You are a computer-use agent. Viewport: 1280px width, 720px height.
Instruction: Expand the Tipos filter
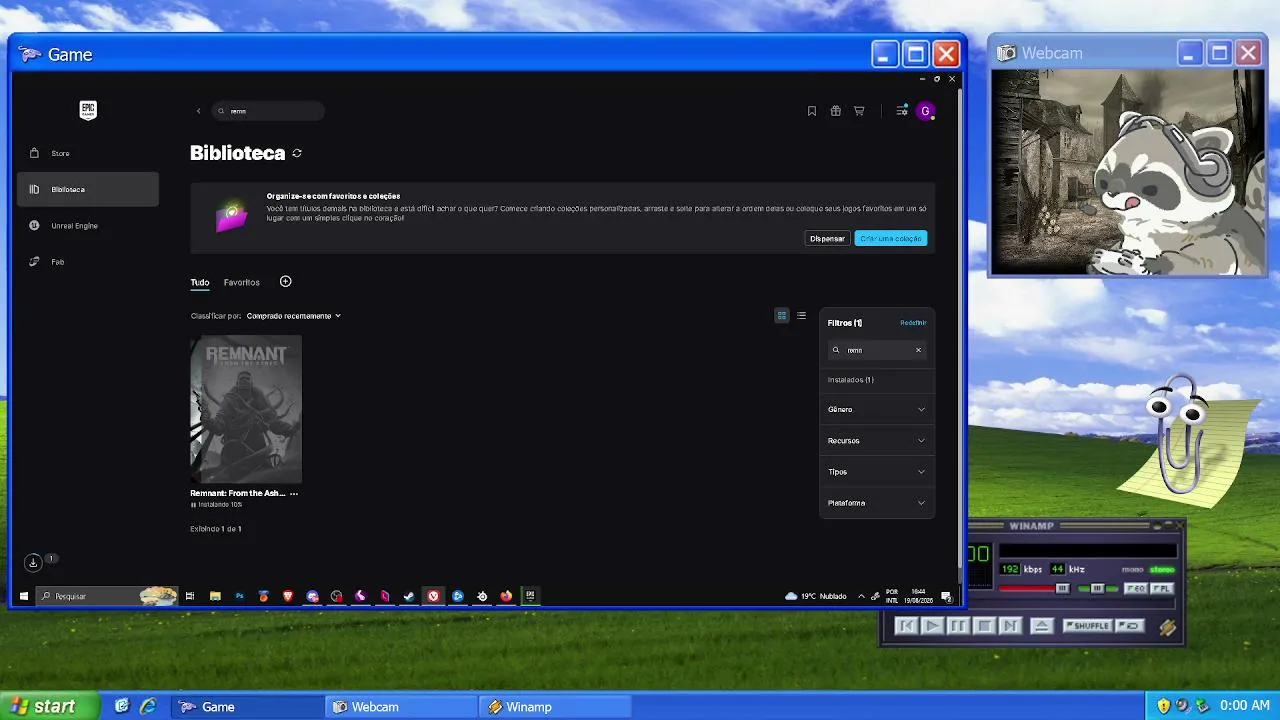[x=877, y=471]
